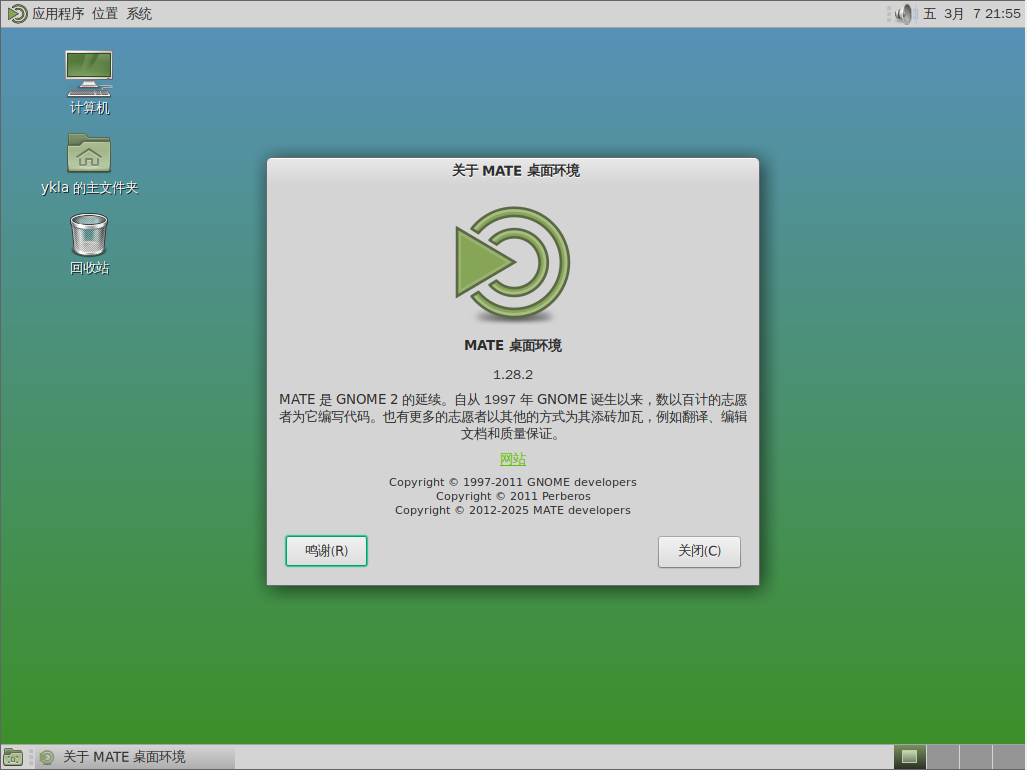Click the dialog title 关于 MATE 桌面环境

click(x=515, y=171)
